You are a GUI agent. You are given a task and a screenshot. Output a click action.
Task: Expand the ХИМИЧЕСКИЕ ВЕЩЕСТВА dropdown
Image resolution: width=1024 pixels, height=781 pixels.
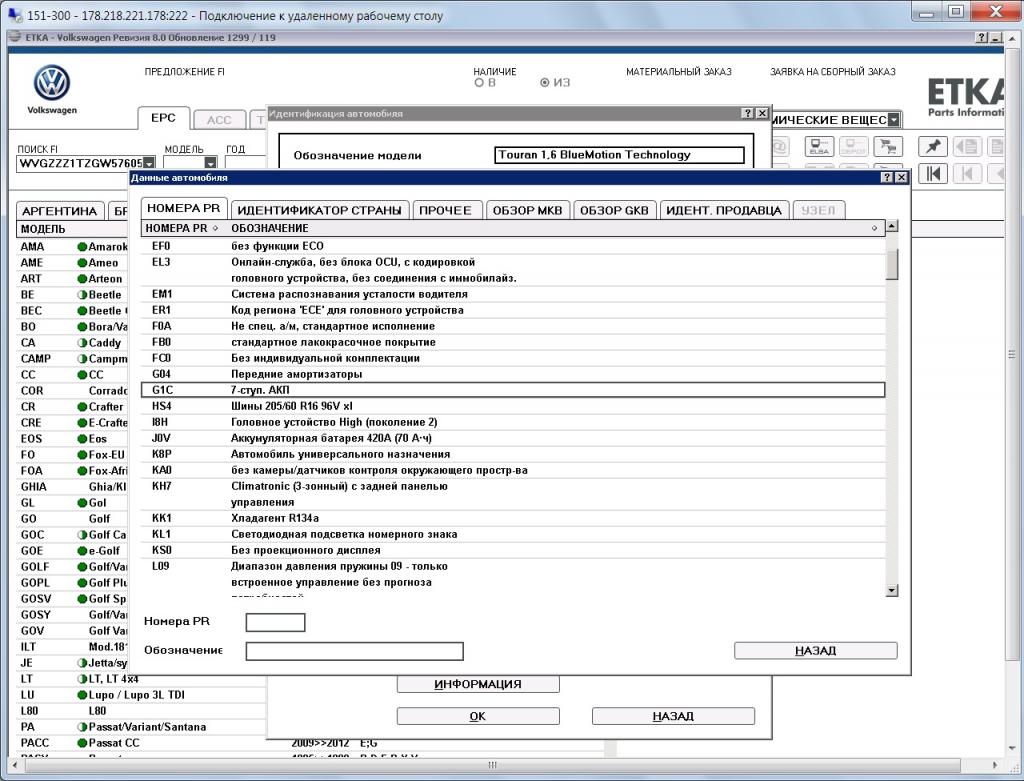(x=893, y=120)
